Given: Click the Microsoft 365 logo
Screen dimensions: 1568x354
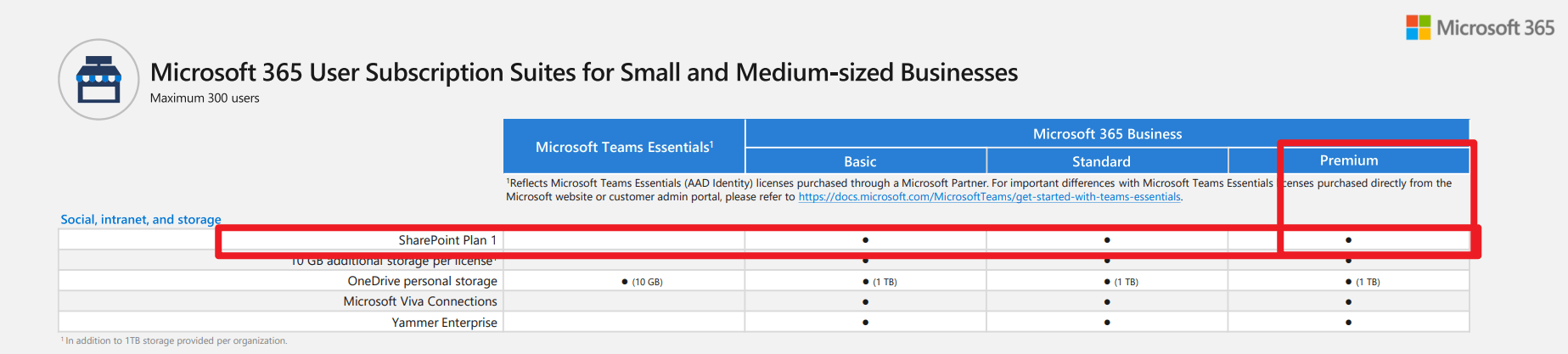Looking at the screenshot, I should 1480,28.
